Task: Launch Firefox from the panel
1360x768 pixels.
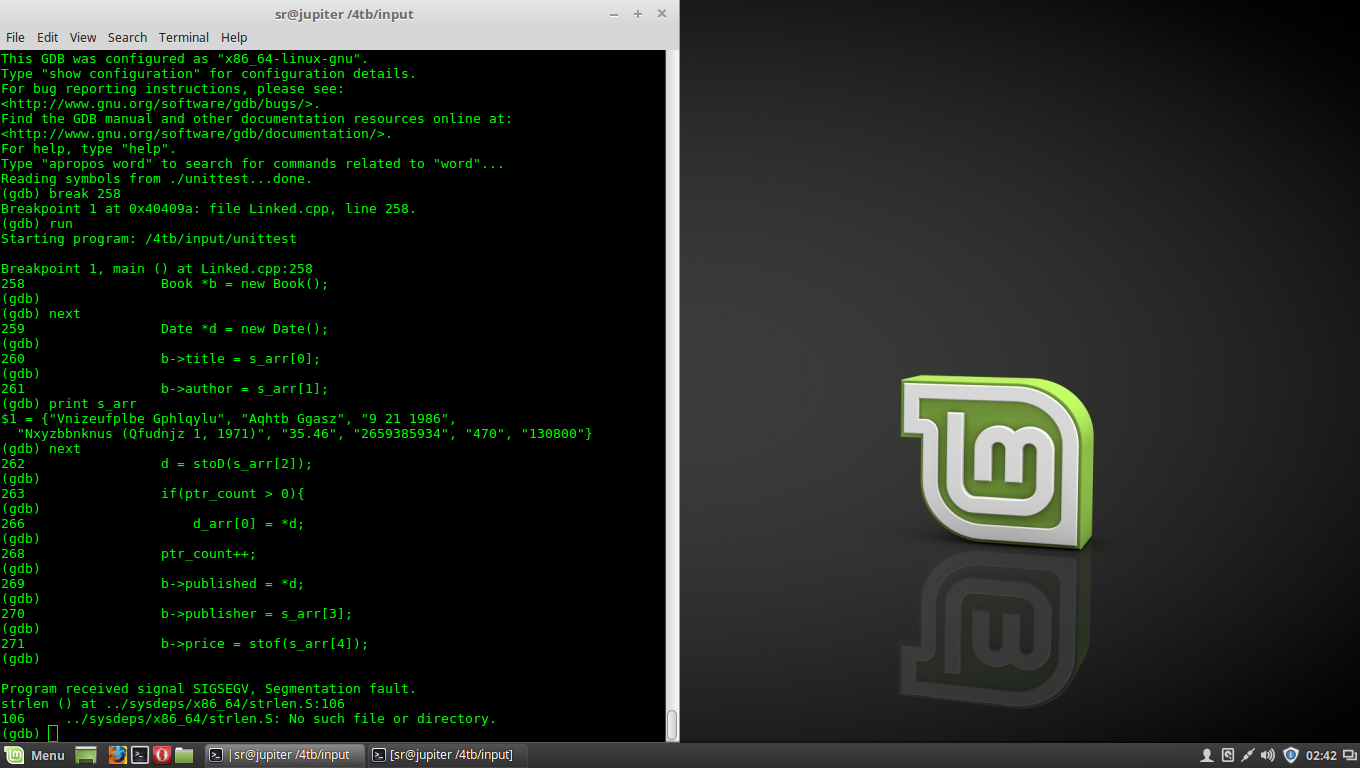Action: coord(118,755)
